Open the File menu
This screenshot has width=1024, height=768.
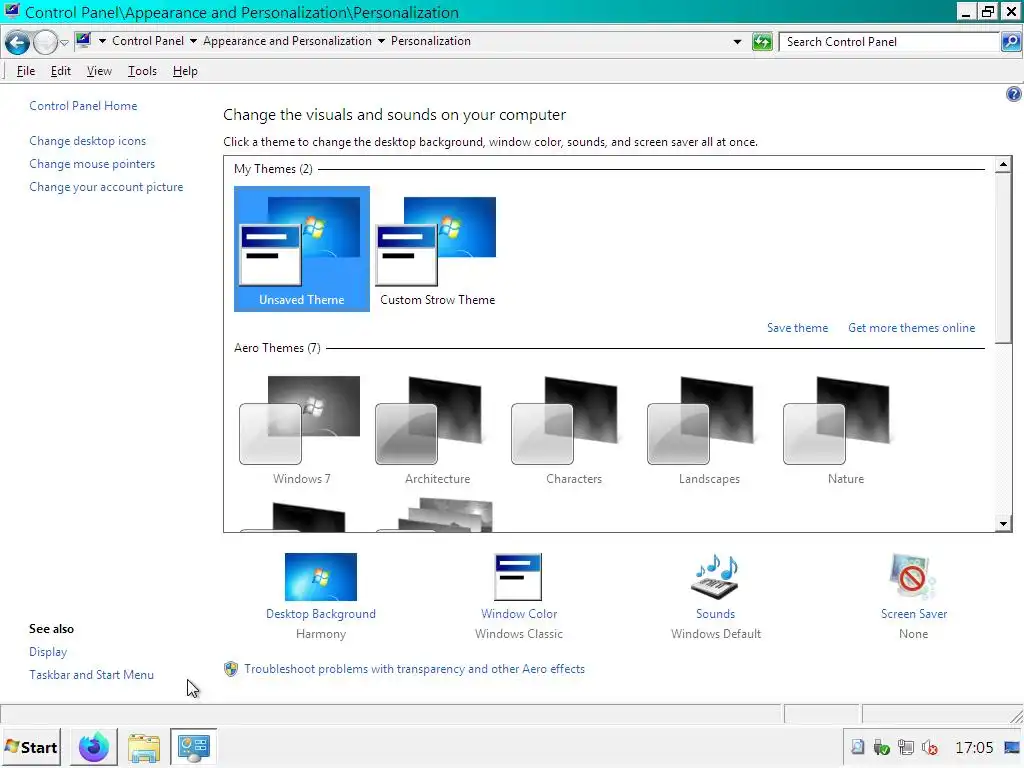(25, 71)
